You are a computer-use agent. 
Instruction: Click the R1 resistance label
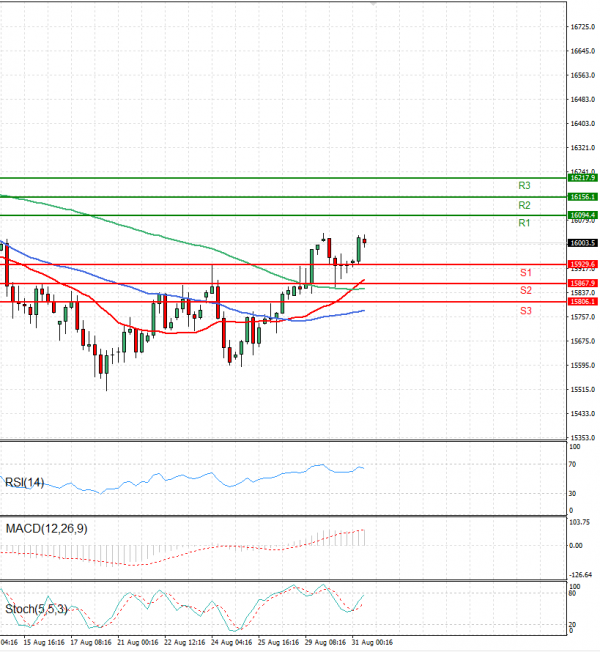[524, 223]
